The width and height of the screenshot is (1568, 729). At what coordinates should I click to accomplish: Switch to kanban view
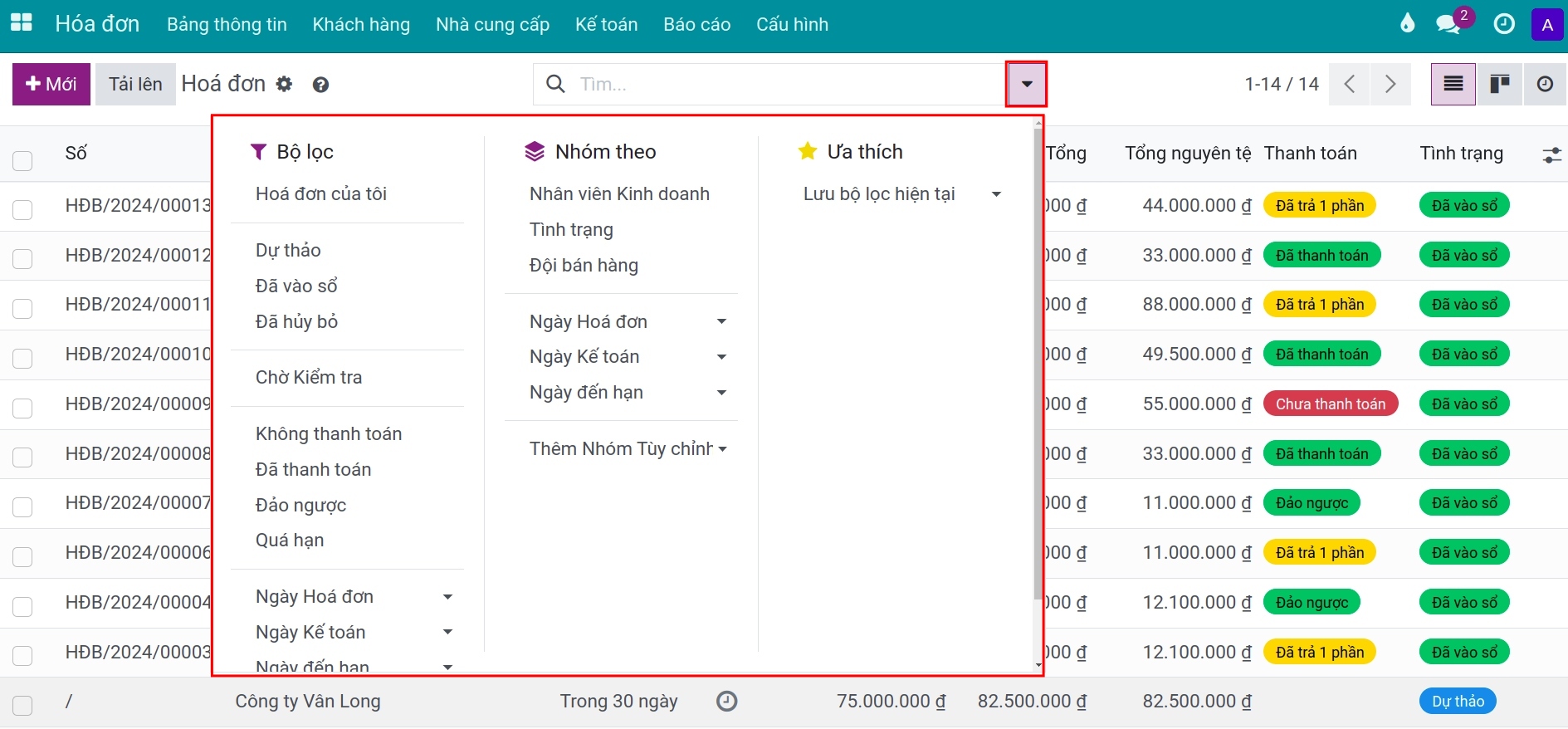pos(1499,84)
